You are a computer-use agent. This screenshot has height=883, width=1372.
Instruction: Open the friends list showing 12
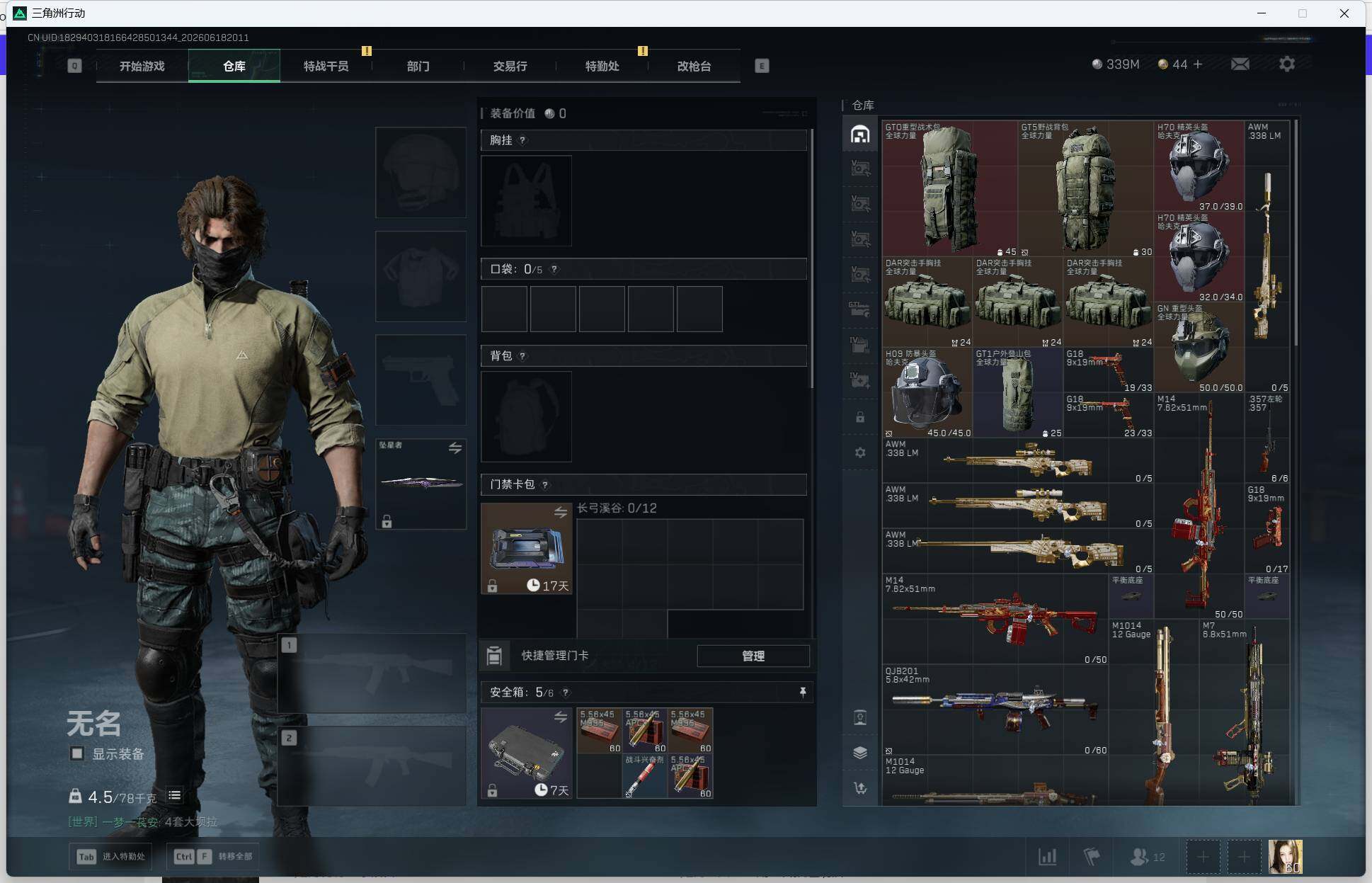pyautogui.click(x=1148, y=857)
